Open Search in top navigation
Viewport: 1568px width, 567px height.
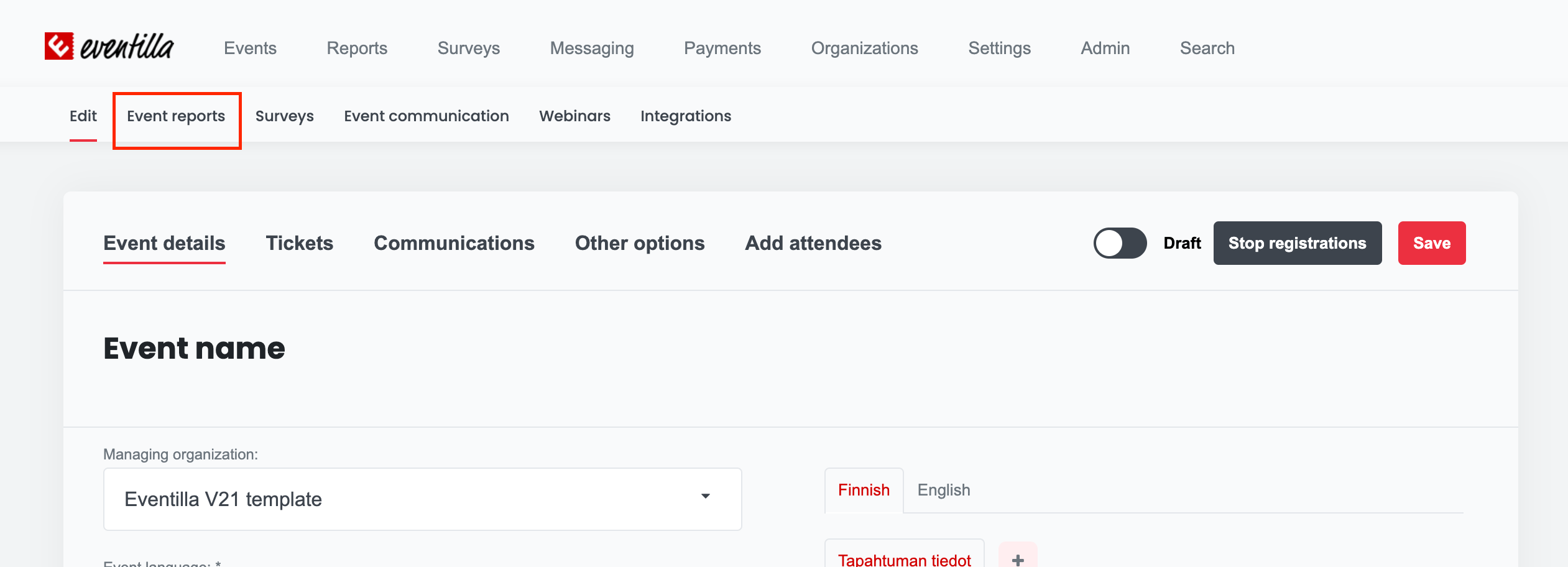coord(1207,48)
